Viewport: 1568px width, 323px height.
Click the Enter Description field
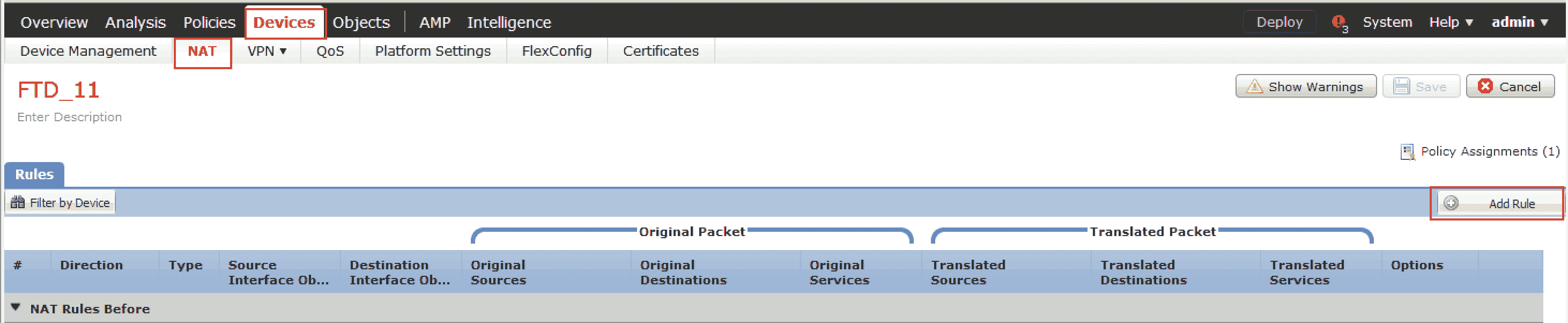coord(69,117)
